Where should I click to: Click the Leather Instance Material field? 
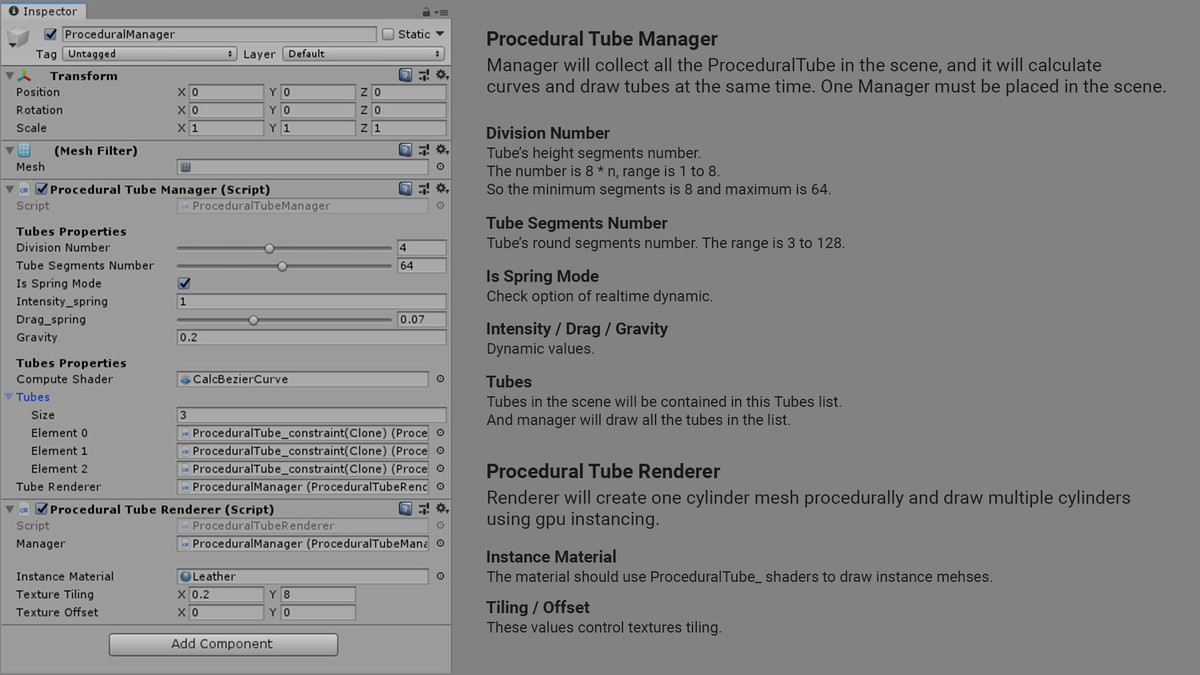(x=303, y=576)
